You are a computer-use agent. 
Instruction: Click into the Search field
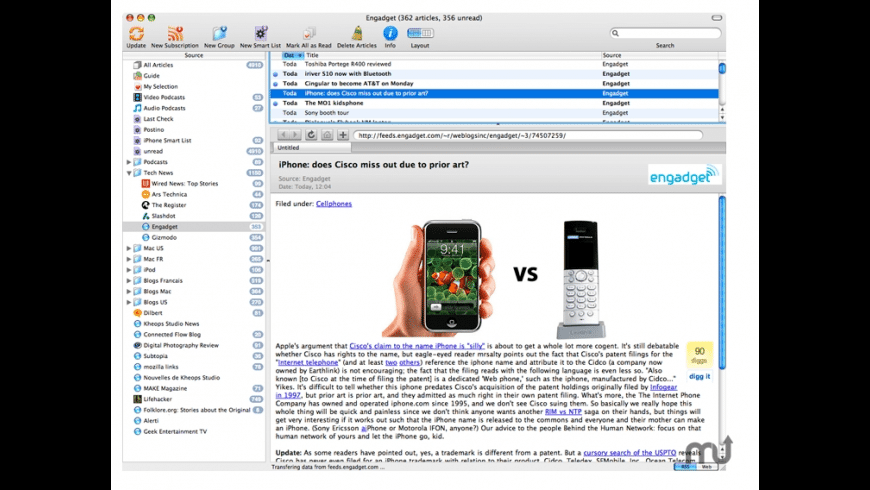click(x=665, y=33)
